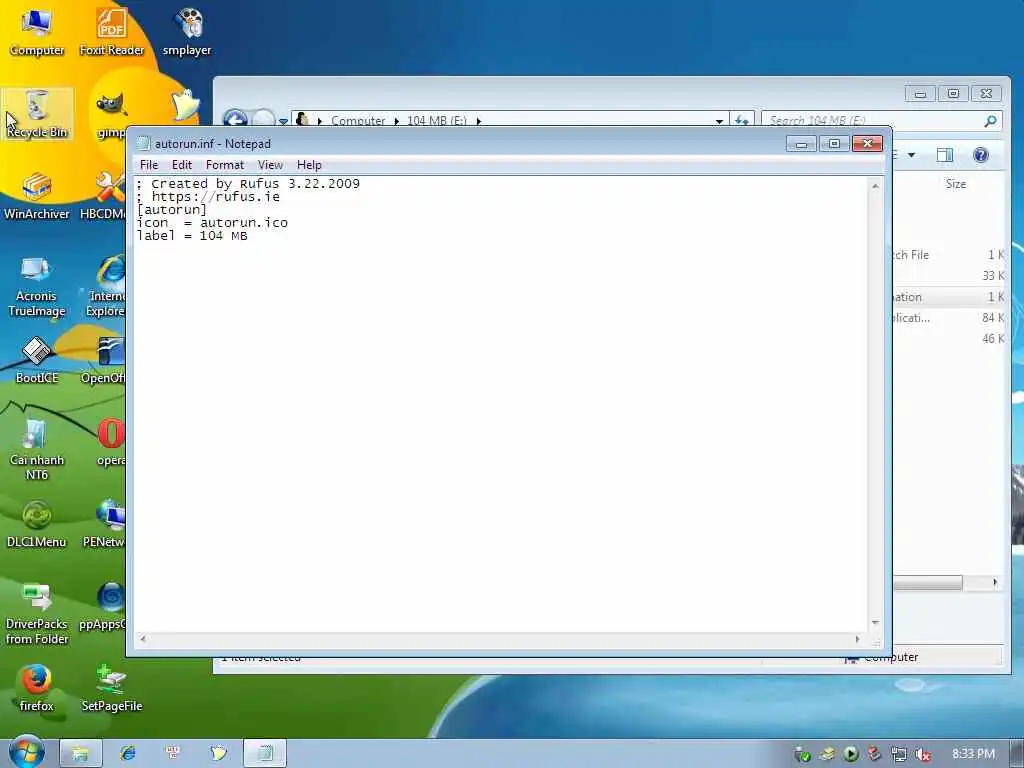Click Notepad's horizontal scrollbar right arrow
The height and width of the screenshot is (768, 1024).
click(857, 639)
